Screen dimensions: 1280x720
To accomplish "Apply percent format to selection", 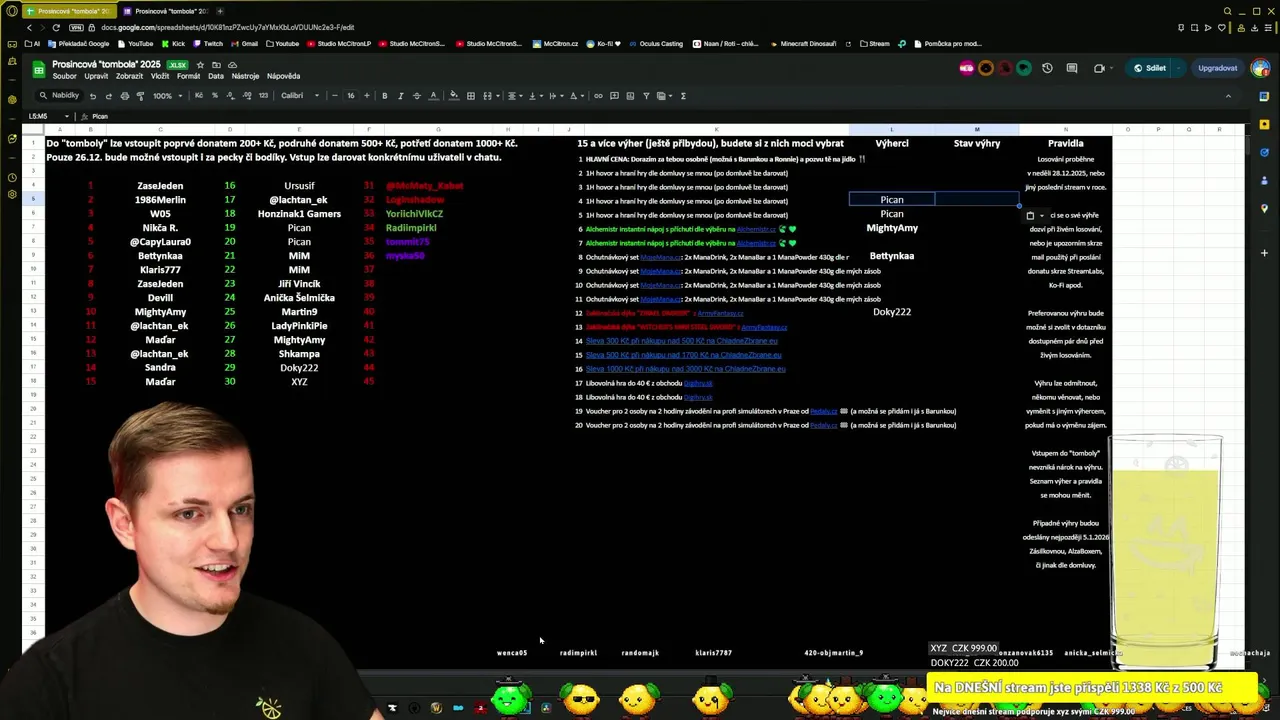I will (214, 96).
